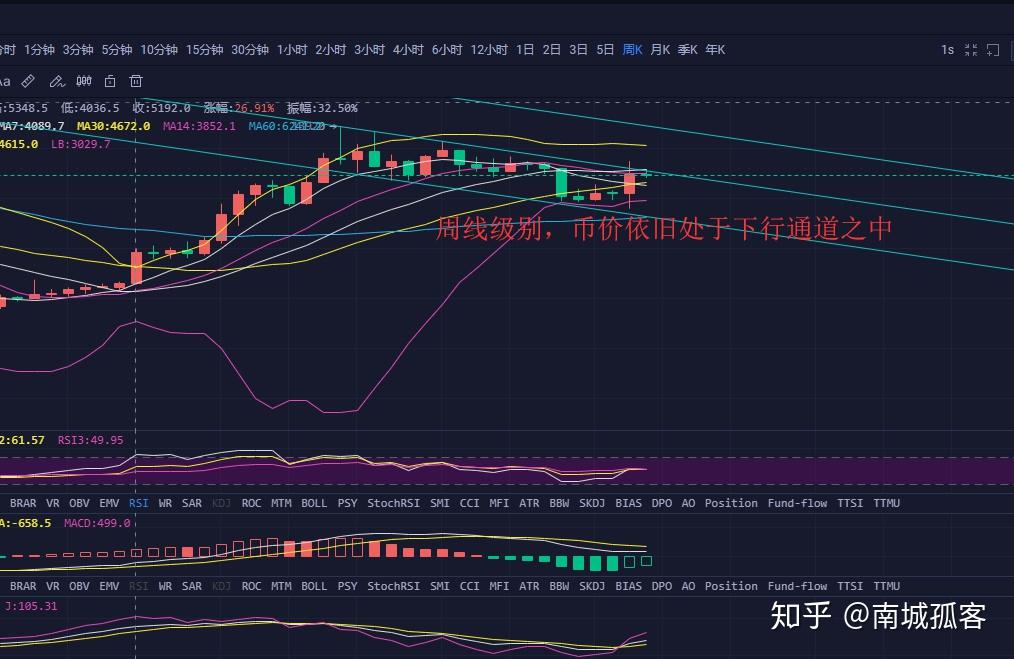Click the exit fullscreen arrows icon
The image size is (1014, 659).
(x=971, y=50)
